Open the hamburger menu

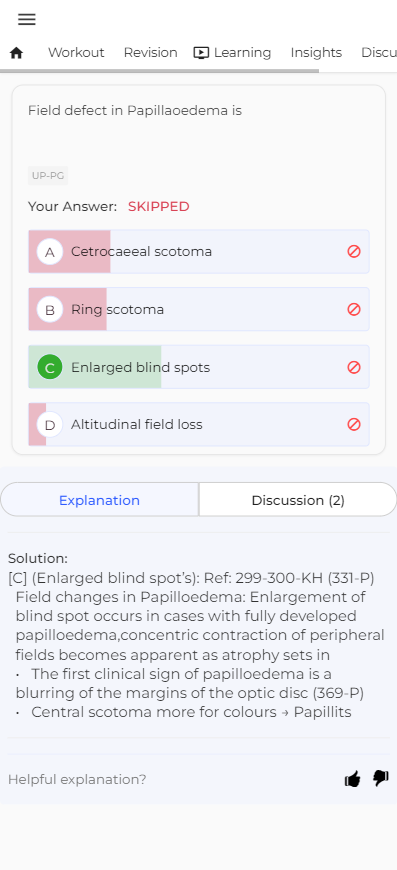[27, 19]
